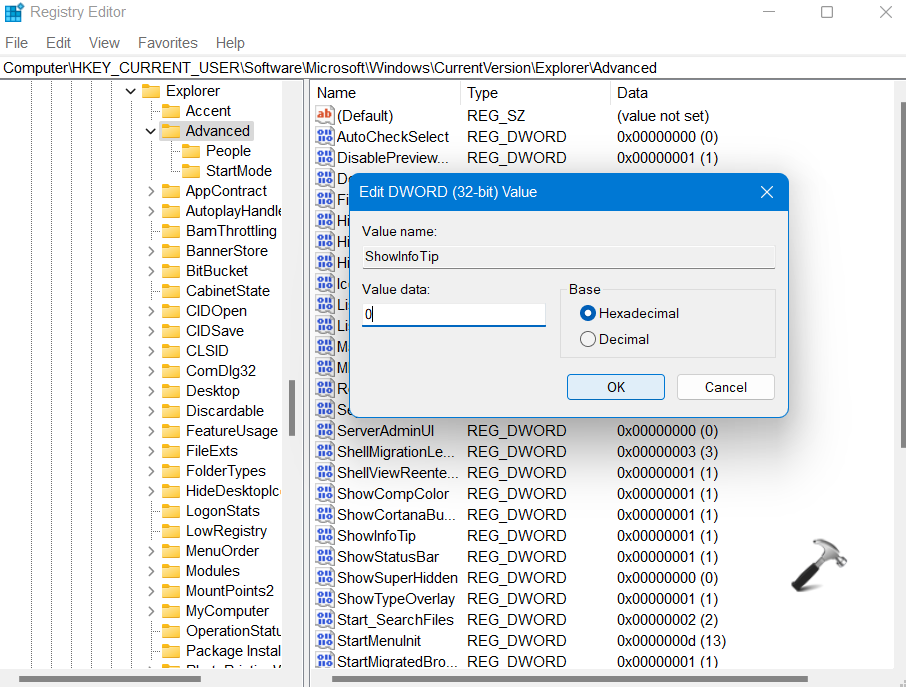Cancel the Edit DWORD dialog
This screenshot has width=906, height=687.
click(725, 387)
